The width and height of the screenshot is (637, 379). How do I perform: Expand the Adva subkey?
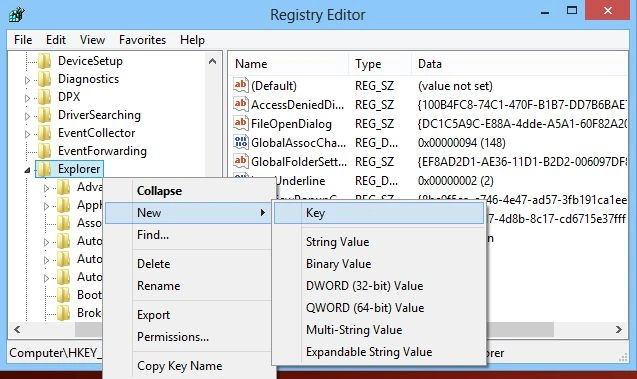pyautogui.click(x=46, y=188)
